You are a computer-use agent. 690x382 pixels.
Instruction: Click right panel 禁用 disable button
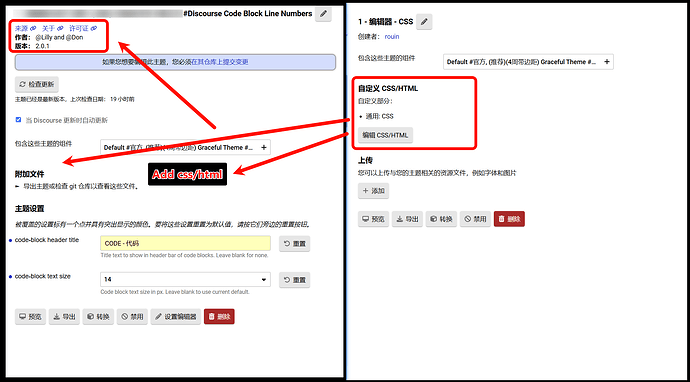point(475,219)
